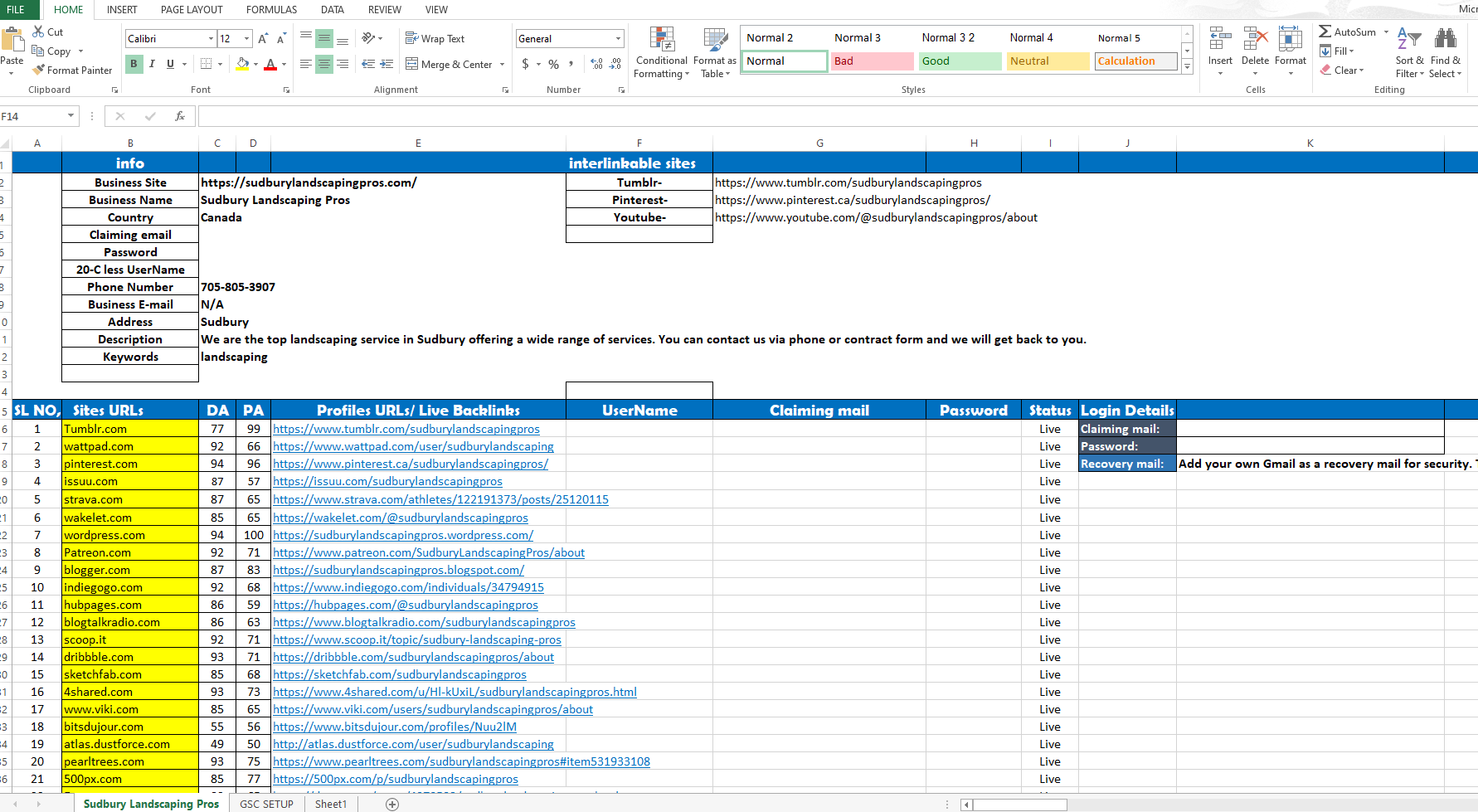Toggle Bold formatting
The image size is (1478, 812).
point(134,64)
